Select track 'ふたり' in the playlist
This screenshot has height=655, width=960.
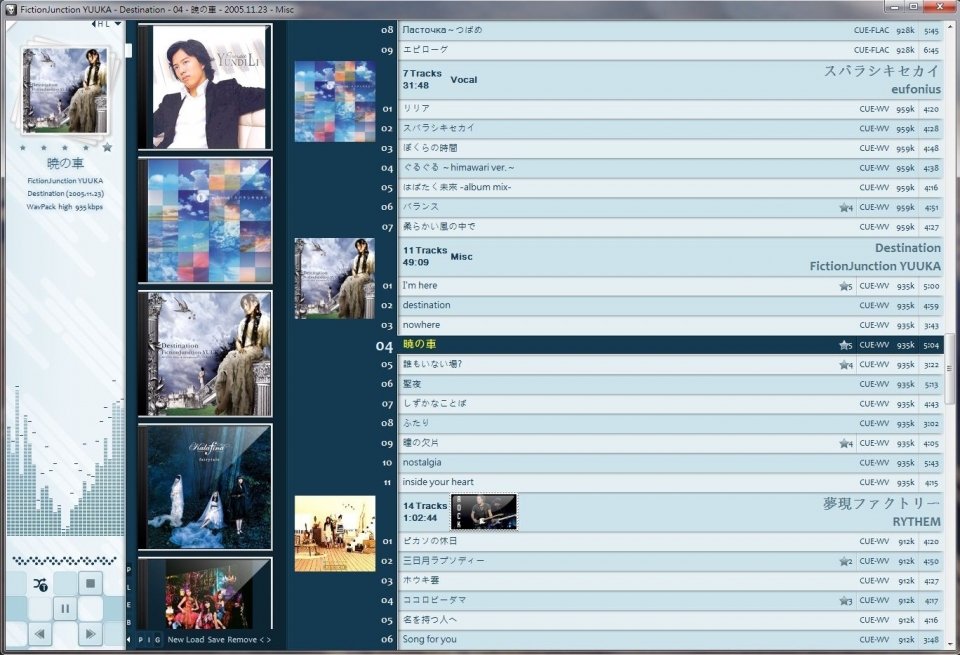(x=670, y=424)
